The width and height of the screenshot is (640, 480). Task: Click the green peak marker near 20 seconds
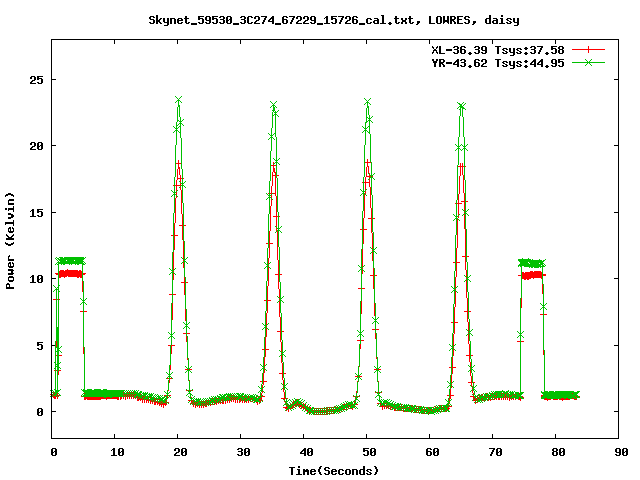pyautogui.click(x=178, y=100)
